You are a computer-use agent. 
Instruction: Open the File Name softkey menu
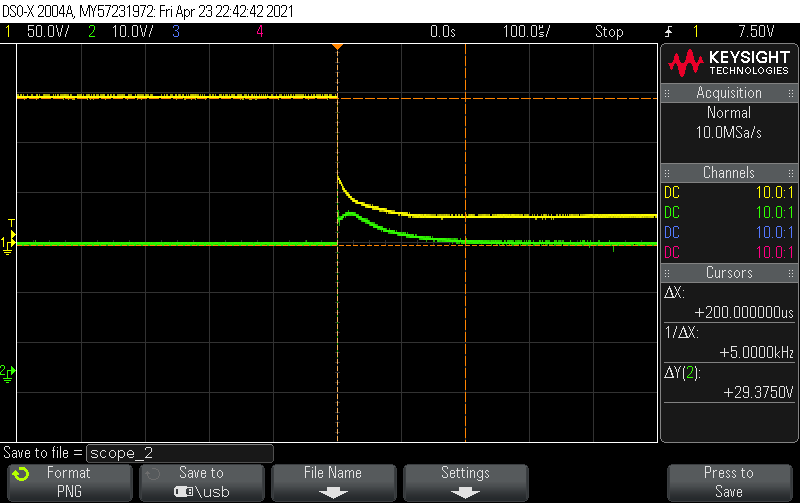click(332, 481)
